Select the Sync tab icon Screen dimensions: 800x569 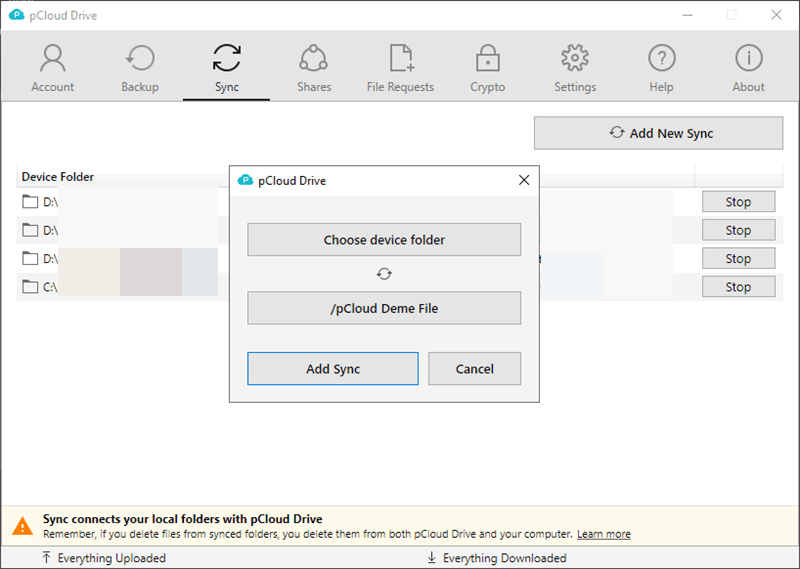(227, 58)
